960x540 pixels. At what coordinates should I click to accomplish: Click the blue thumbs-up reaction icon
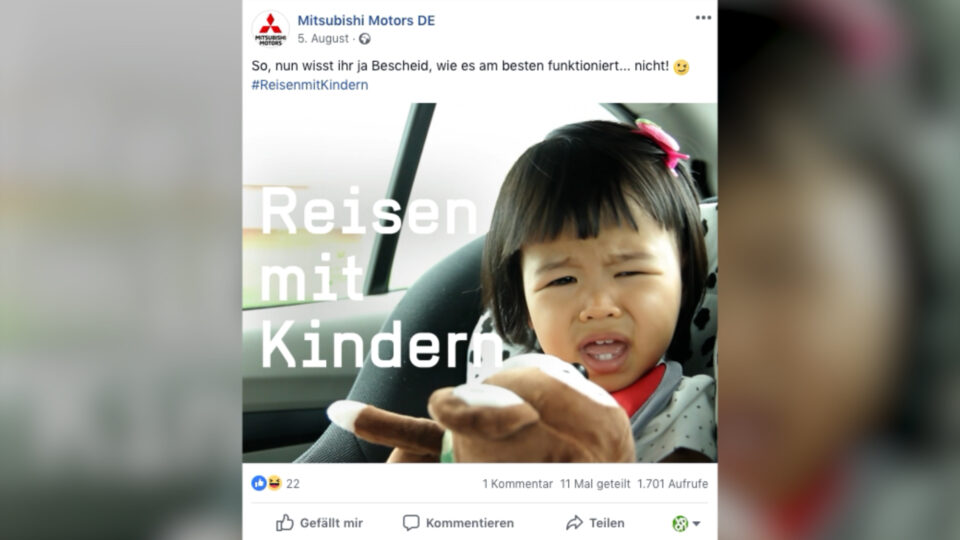[x=259, y=484]
